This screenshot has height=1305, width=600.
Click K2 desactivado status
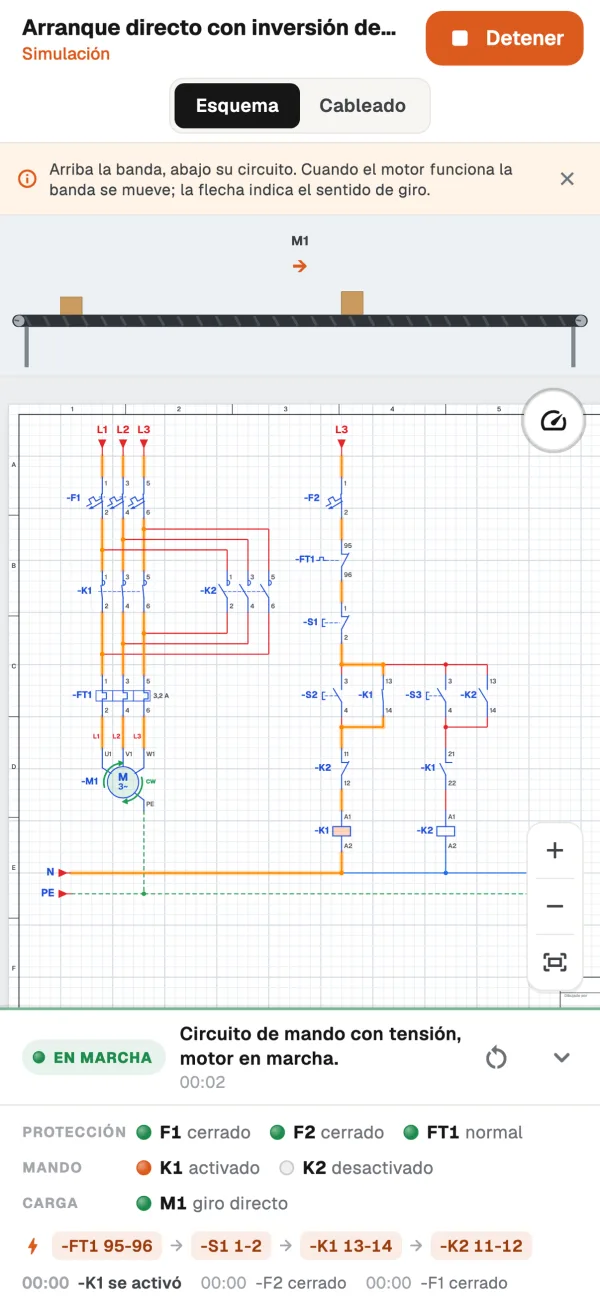coord(356,1168)
